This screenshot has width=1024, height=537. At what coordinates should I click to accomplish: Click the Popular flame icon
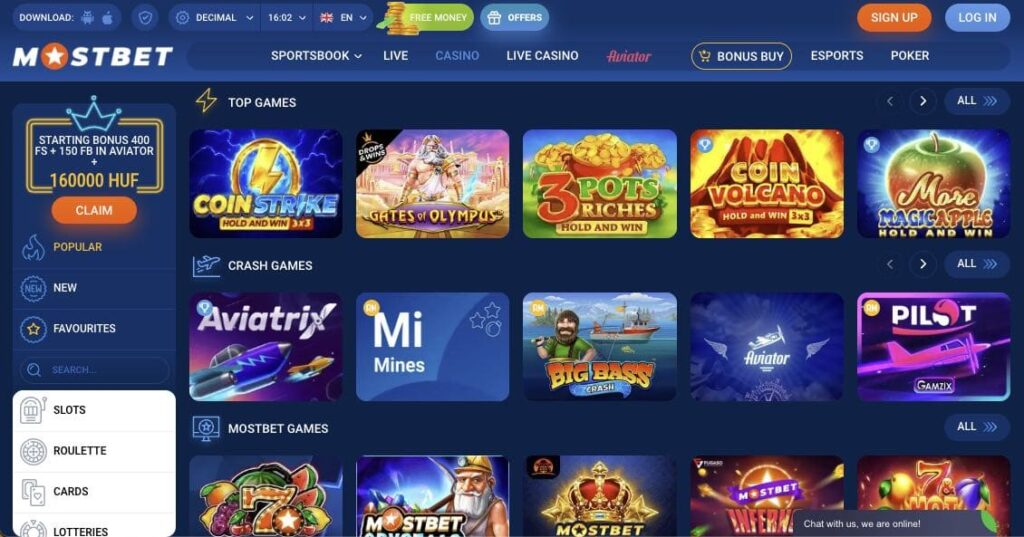[33, 248]
